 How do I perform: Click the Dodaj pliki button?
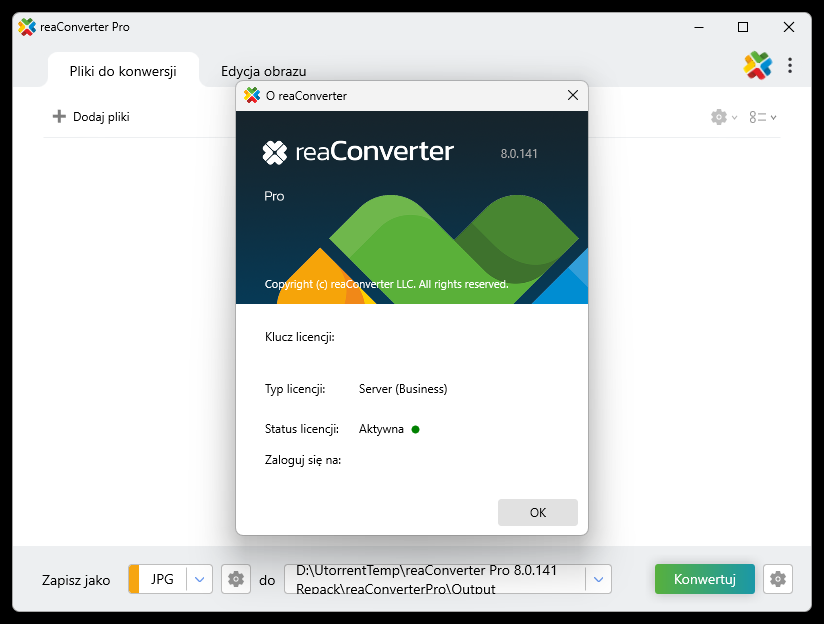point(91,117)
